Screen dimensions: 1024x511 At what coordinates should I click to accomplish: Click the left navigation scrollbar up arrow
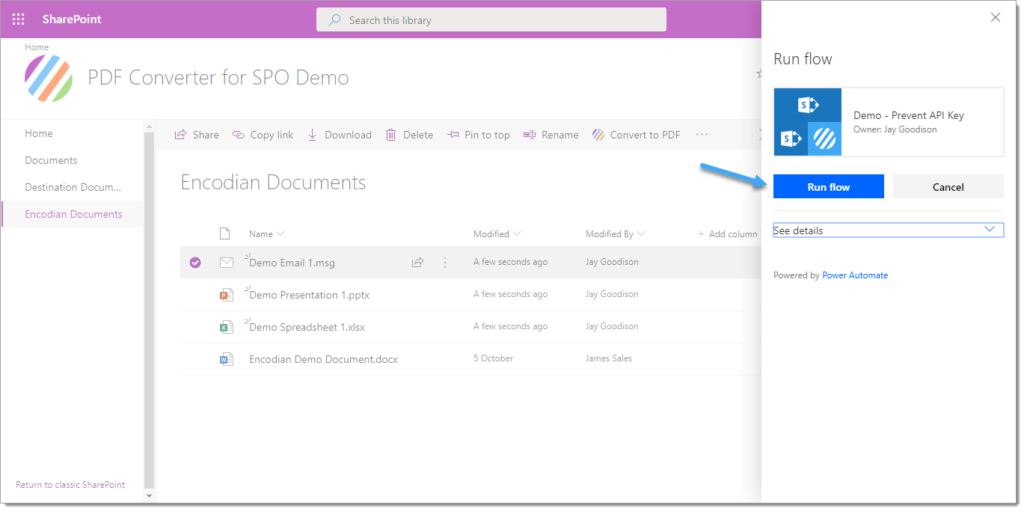(149, 127)
